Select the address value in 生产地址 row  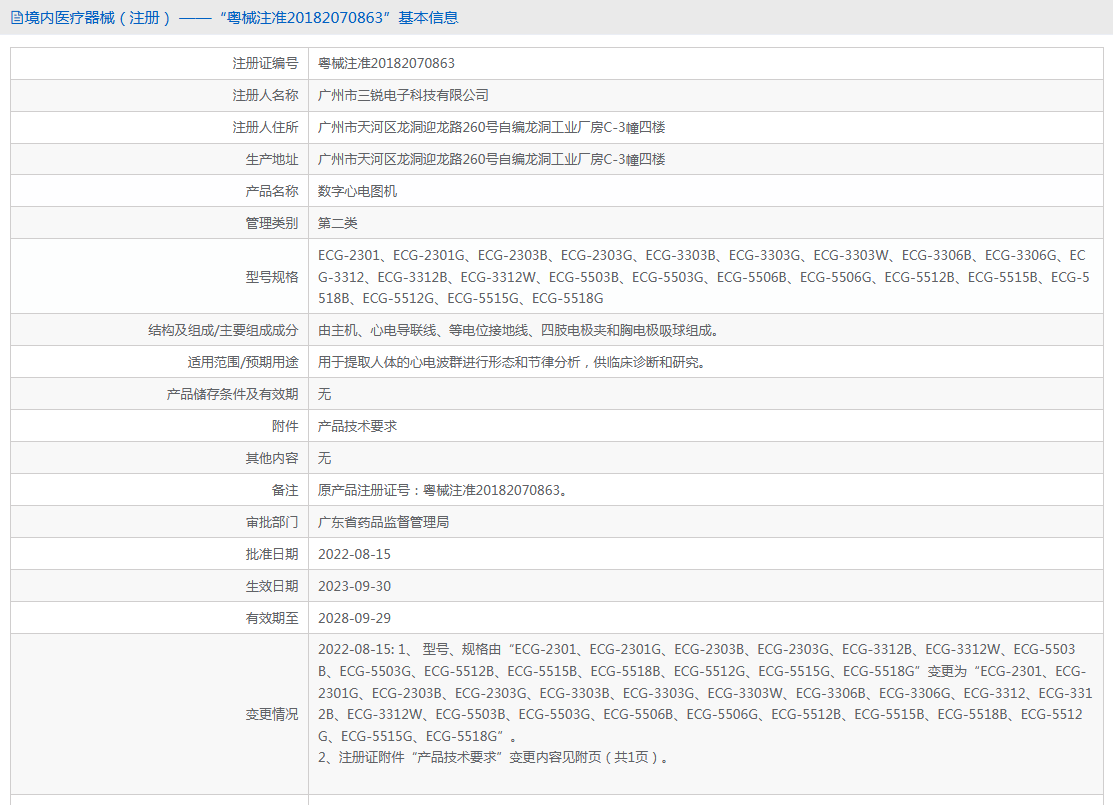[491, 159]
